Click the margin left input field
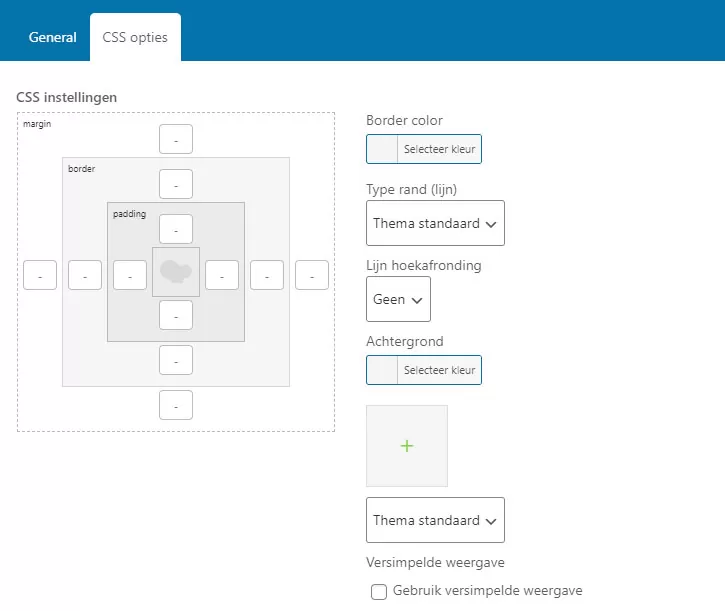The height and width of the screenshot is (611, 725). click(x=40, y=275)
